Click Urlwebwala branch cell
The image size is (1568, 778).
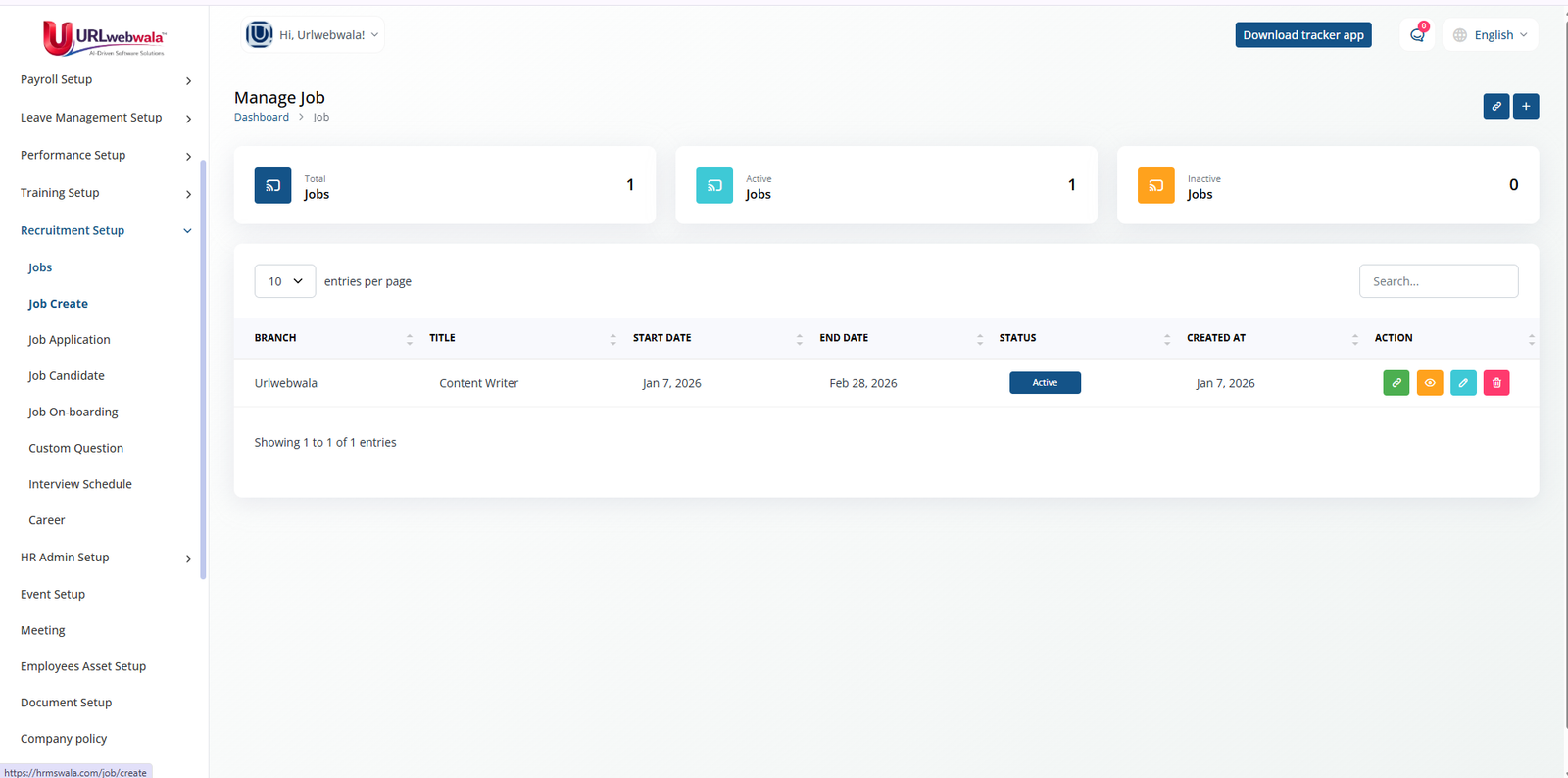[x=286, y=384]
